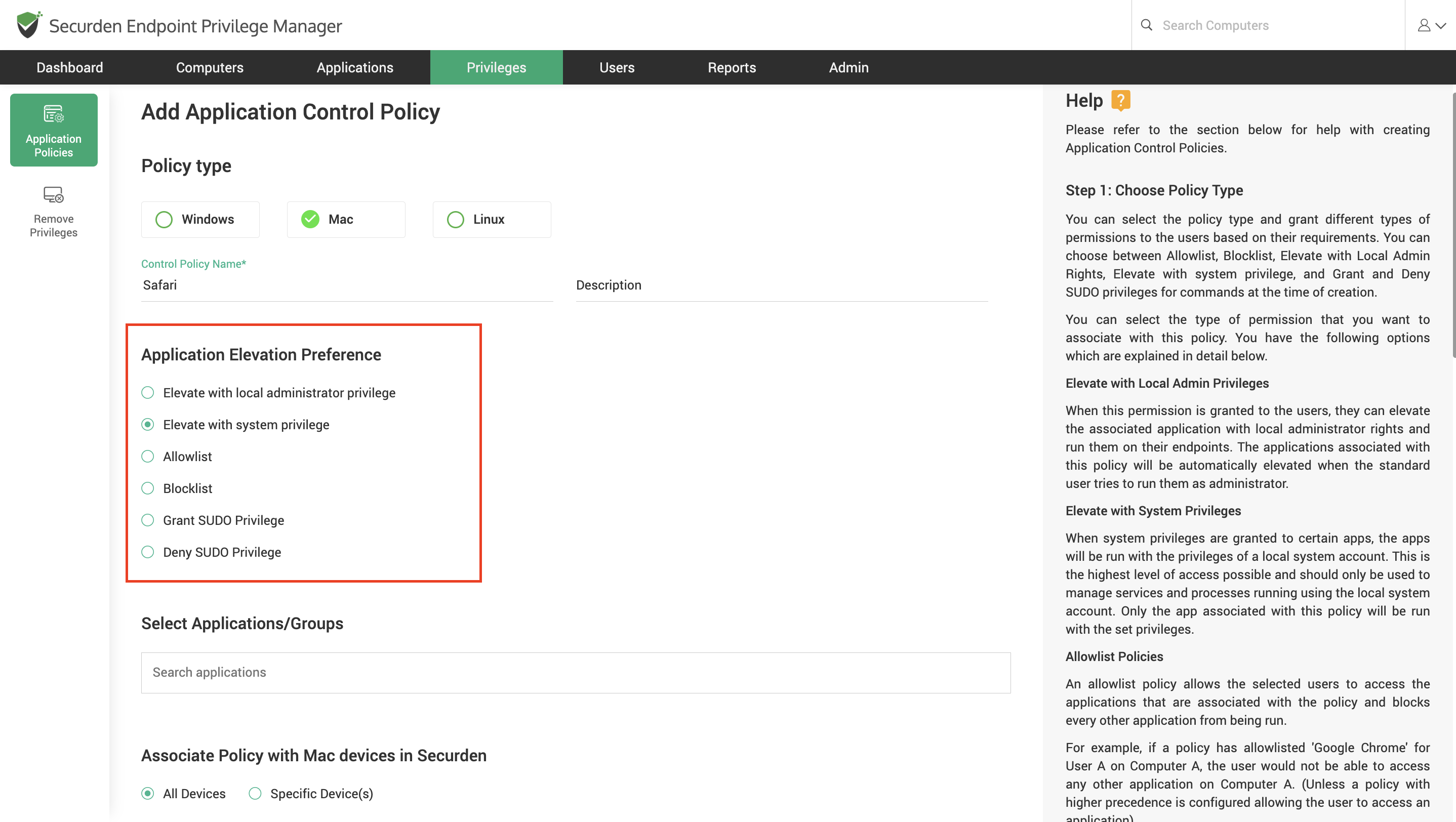Choose Linux policy type
The height and width of the screenshot is (822, 1456).
coord(492,219)
